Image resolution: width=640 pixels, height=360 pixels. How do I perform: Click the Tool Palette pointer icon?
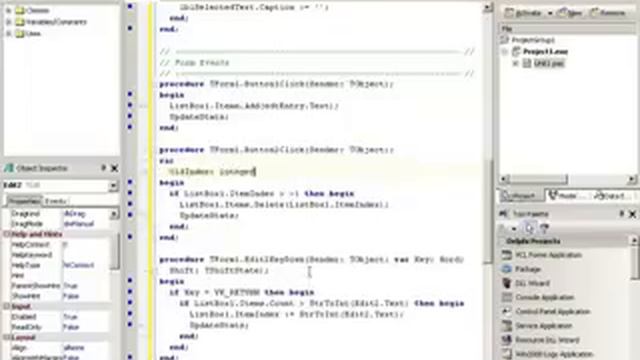(529, 228)
